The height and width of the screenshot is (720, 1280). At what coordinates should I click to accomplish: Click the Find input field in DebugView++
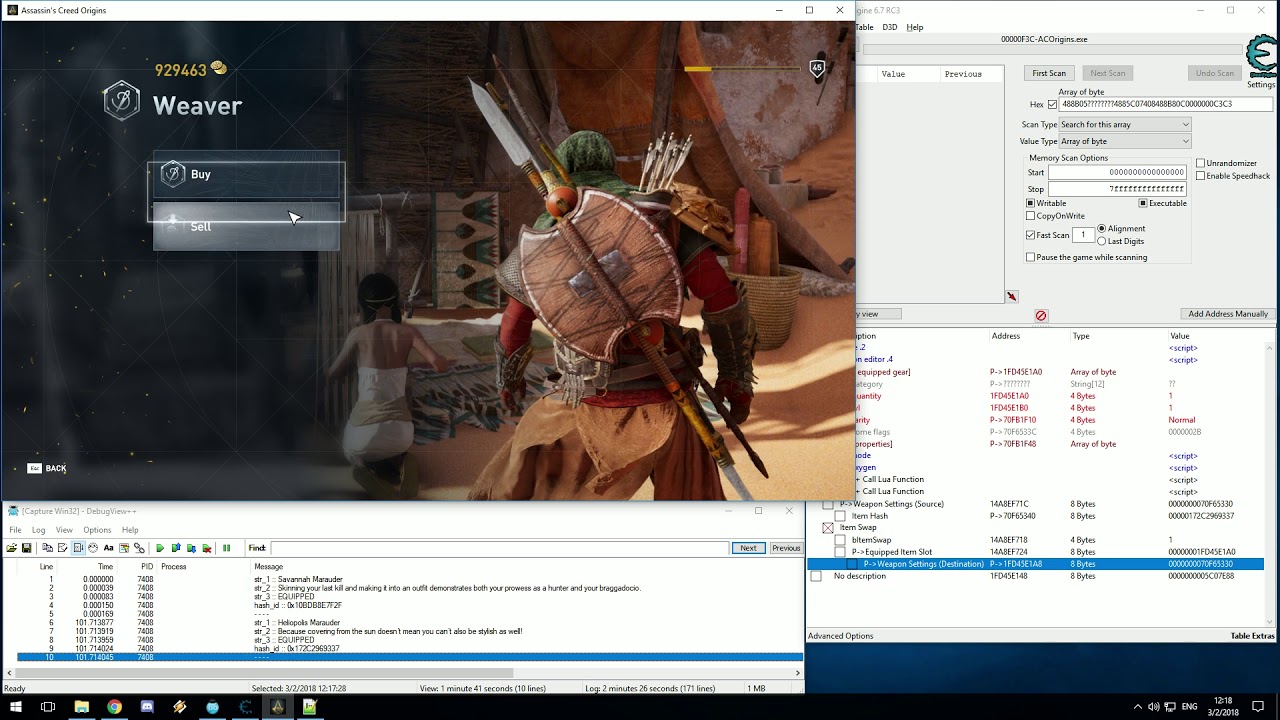(x=499, y=548)
